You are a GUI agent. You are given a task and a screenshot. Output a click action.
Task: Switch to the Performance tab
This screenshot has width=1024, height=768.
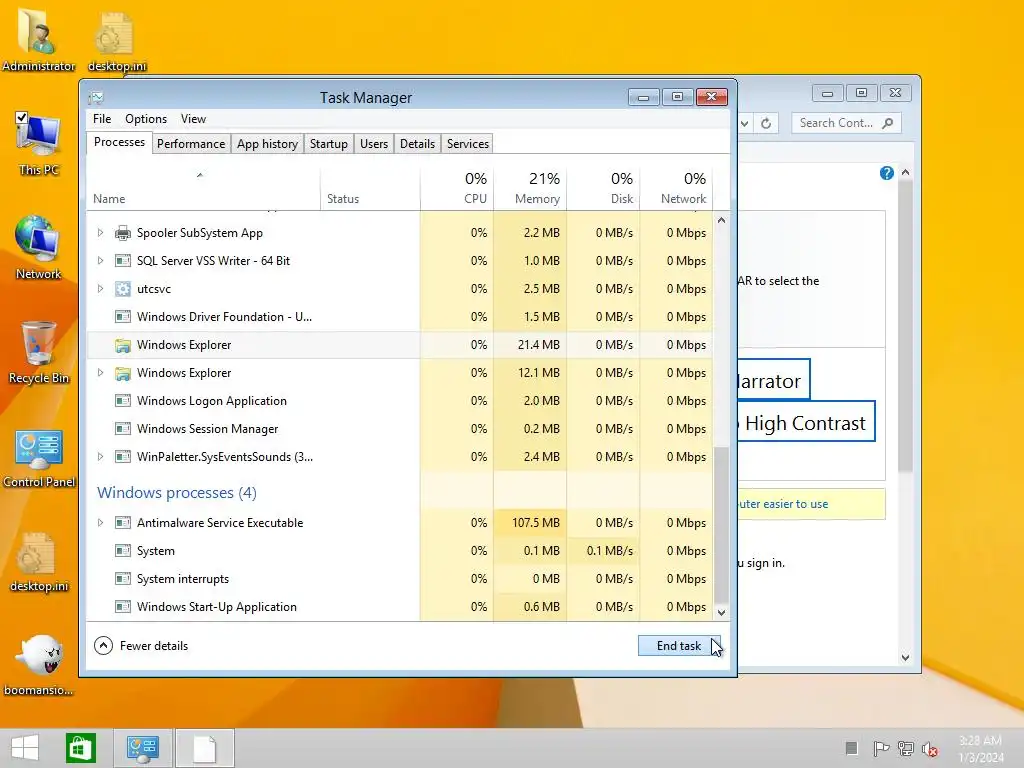click(x=191, y=144)
